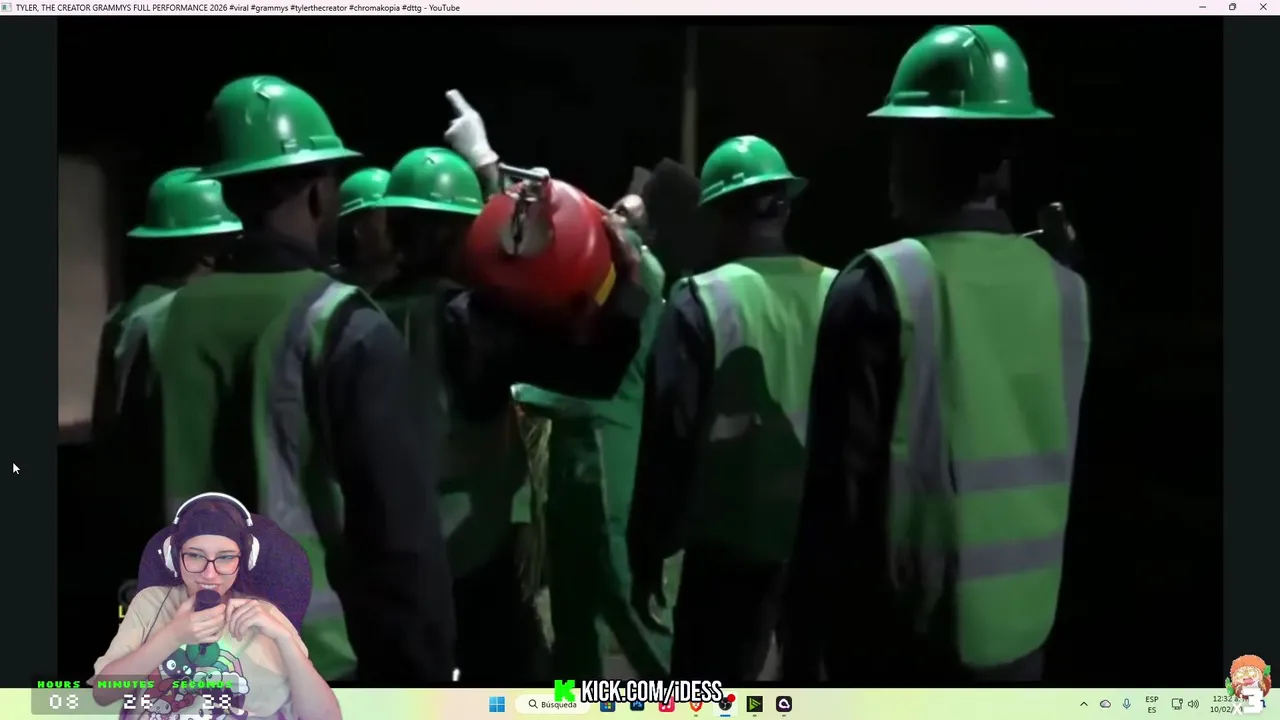This screenshot has width=1280, height=720.
Task: Click the YouTube video to pause playback
Action: coord(640,350)
